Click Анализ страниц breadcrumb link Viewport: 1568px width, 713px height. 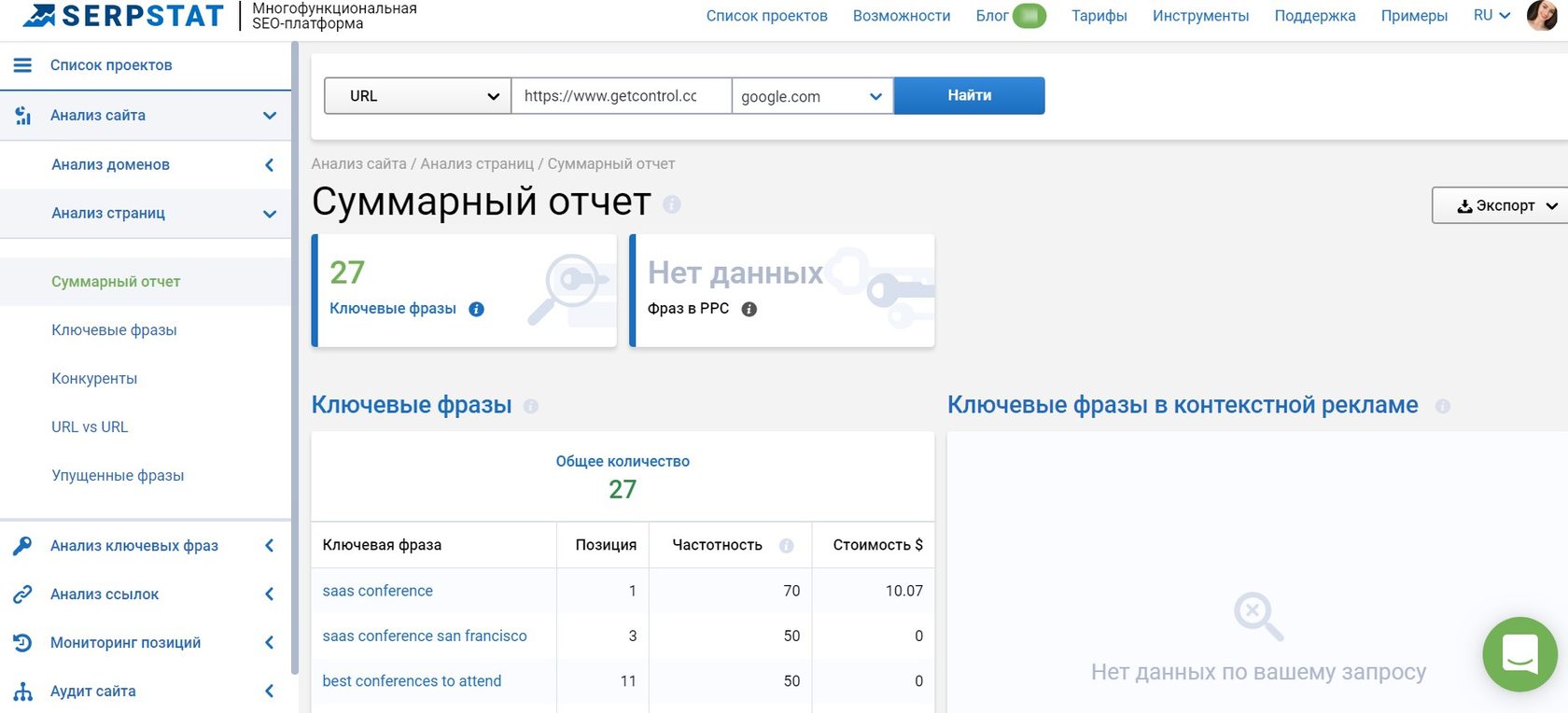tap(477, 164)
